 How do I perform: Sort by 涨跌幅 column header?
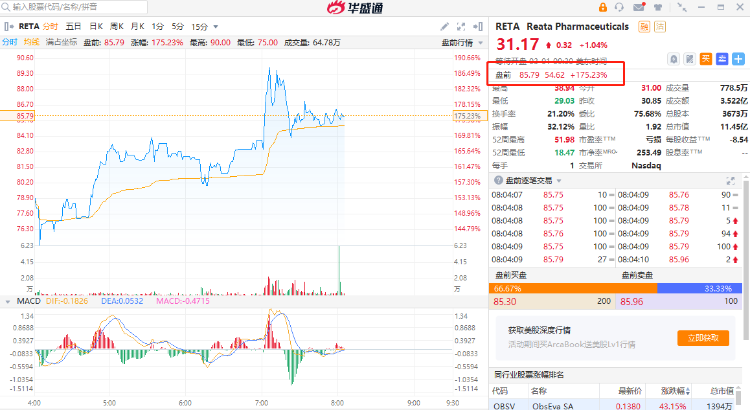click(675, 391)
